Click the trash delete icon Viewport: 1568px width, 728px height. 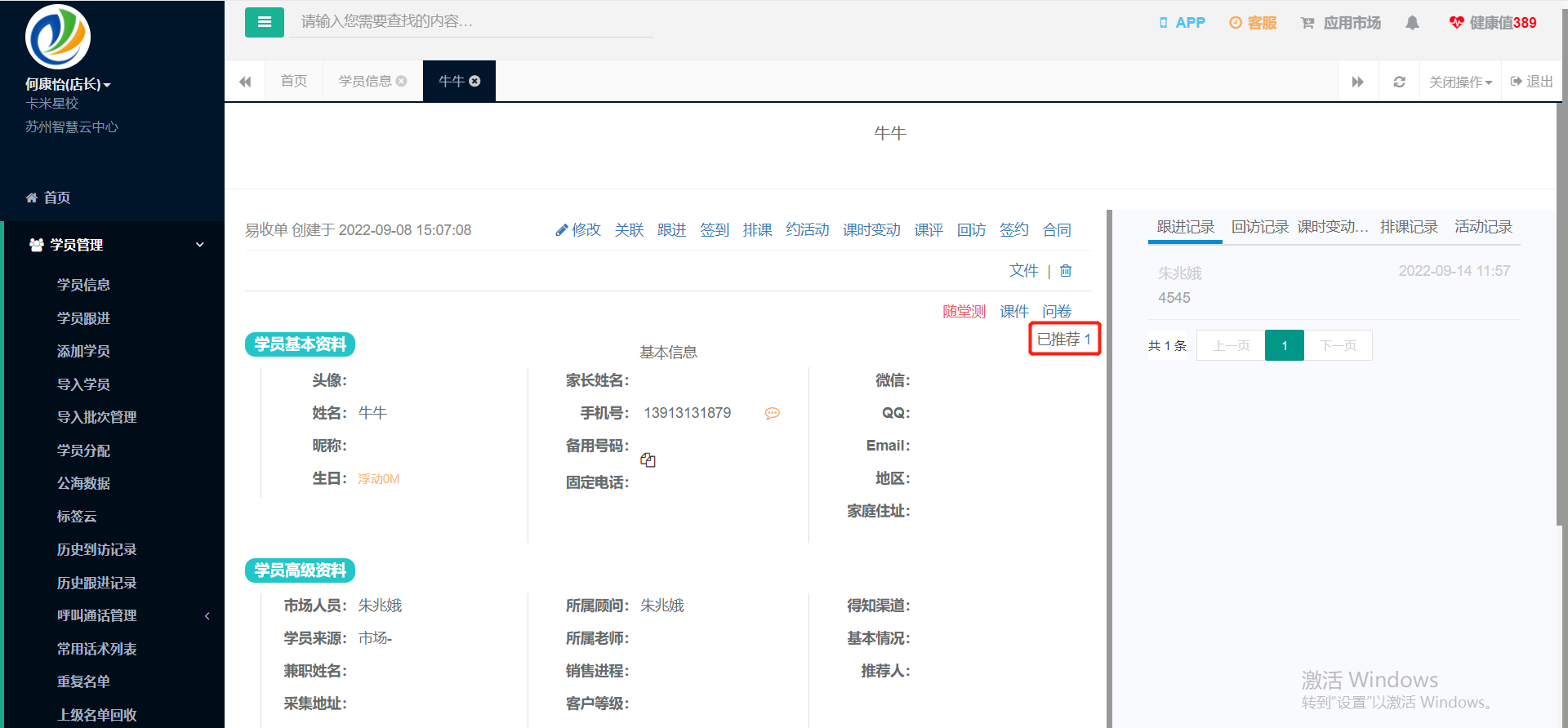pyautogui.click(x=1066, y=270)
